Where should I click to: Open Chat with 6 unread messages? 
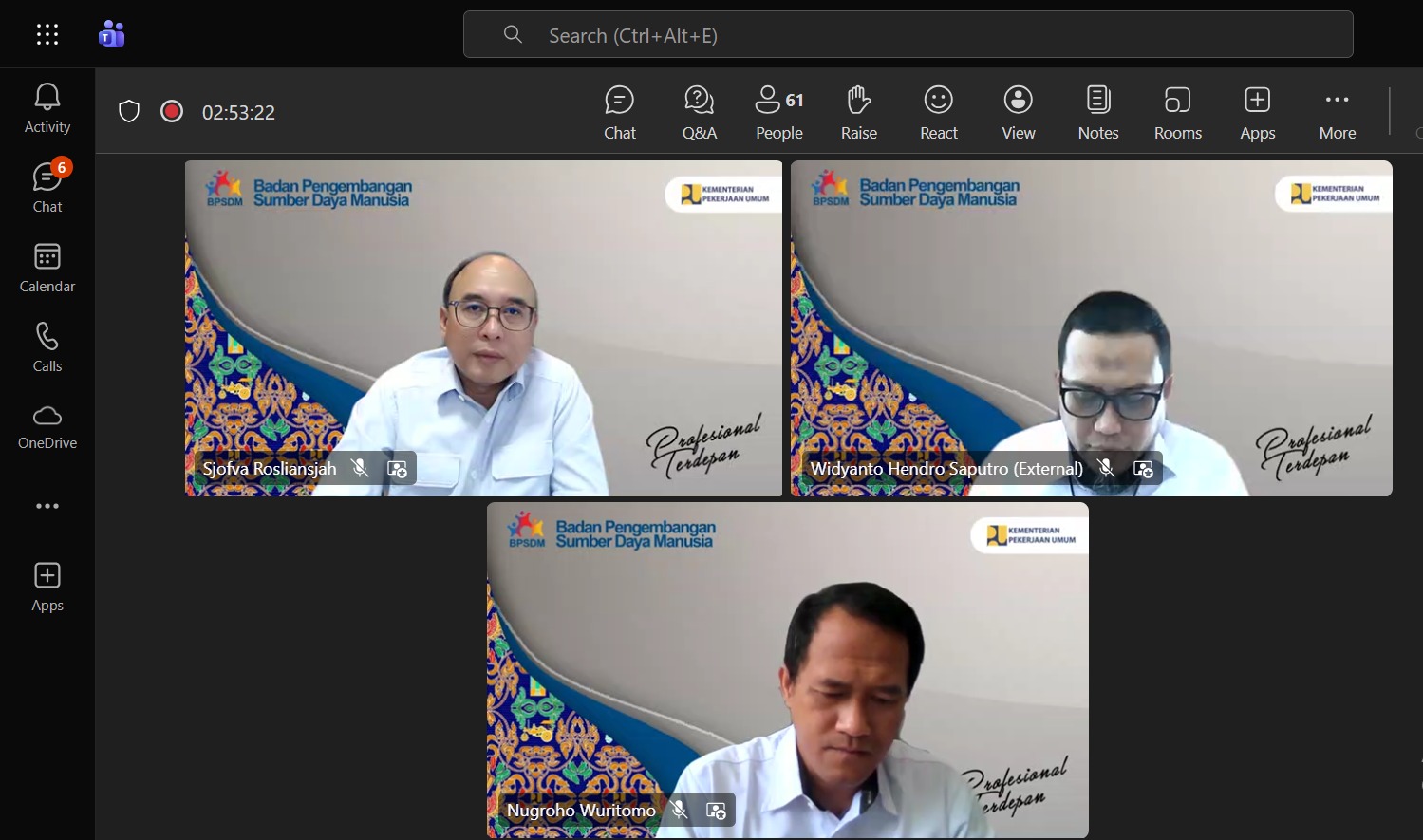click(47, 187)
